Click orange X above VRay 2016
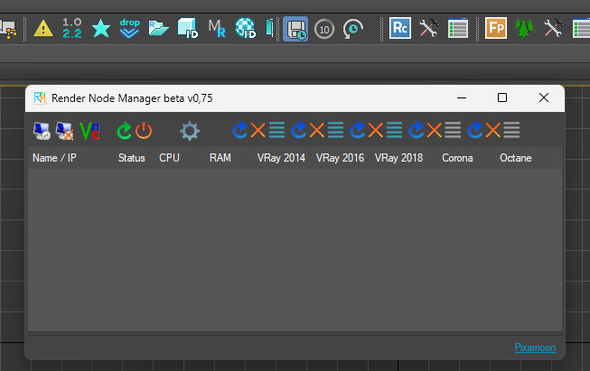The image size is (590, 371). 317,130
